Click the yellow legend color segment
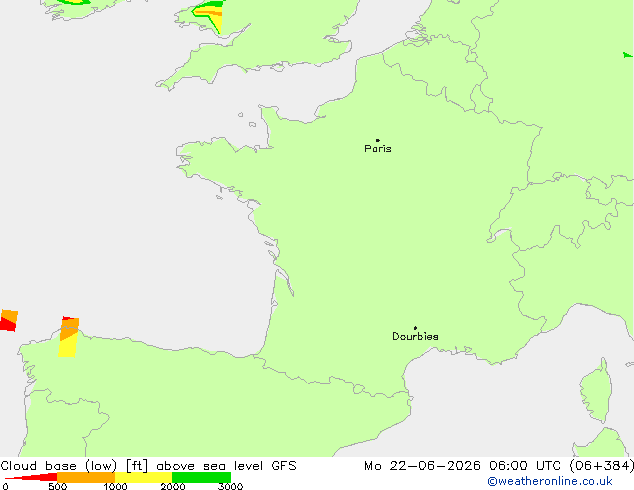This screenshot has width=634, height=490. point(144,477)
